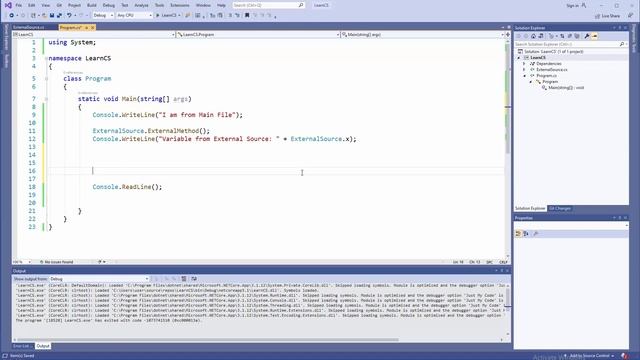Open the Debug menu

109,5
